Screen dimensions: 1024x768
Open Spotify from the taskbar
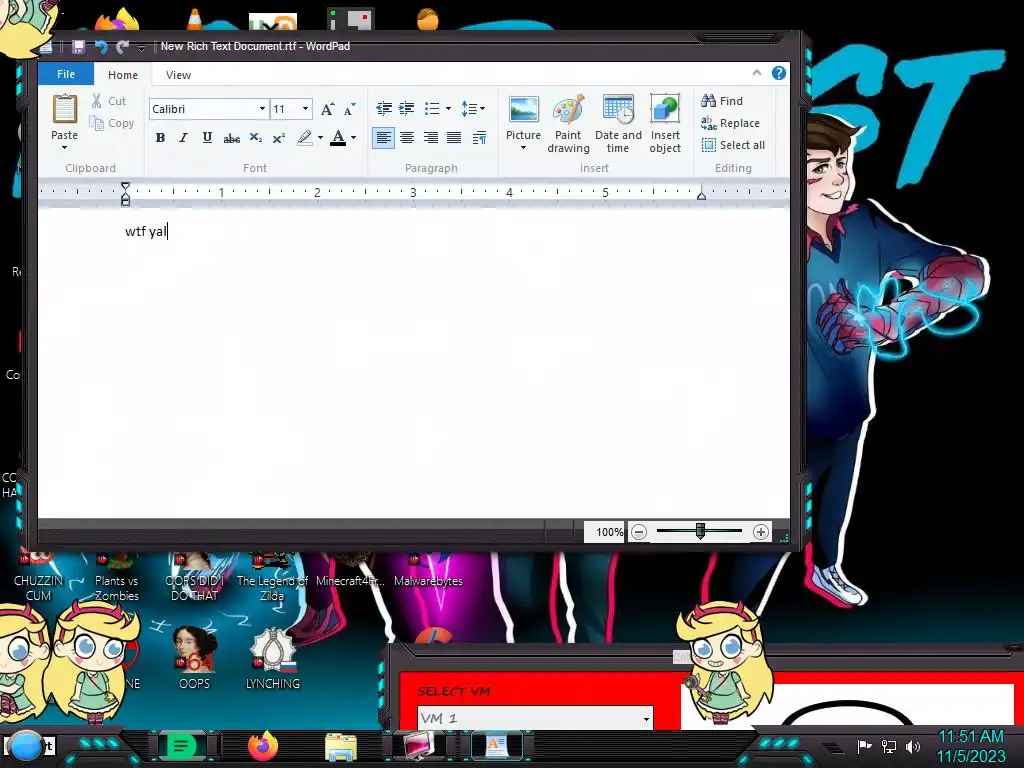coord(181,745)
